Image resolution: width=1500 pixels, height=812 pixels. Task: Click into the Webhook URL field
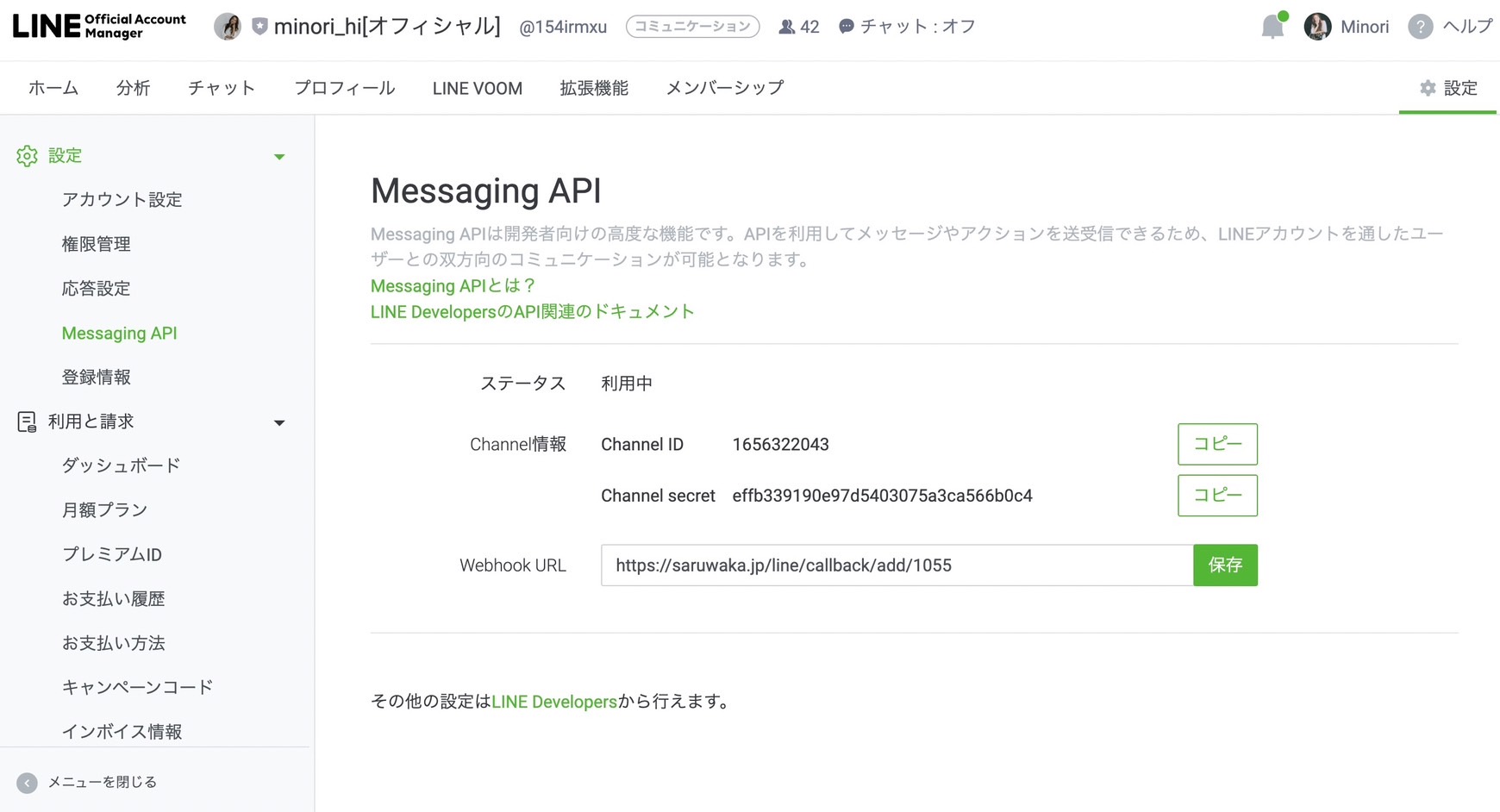coord(897,565)
